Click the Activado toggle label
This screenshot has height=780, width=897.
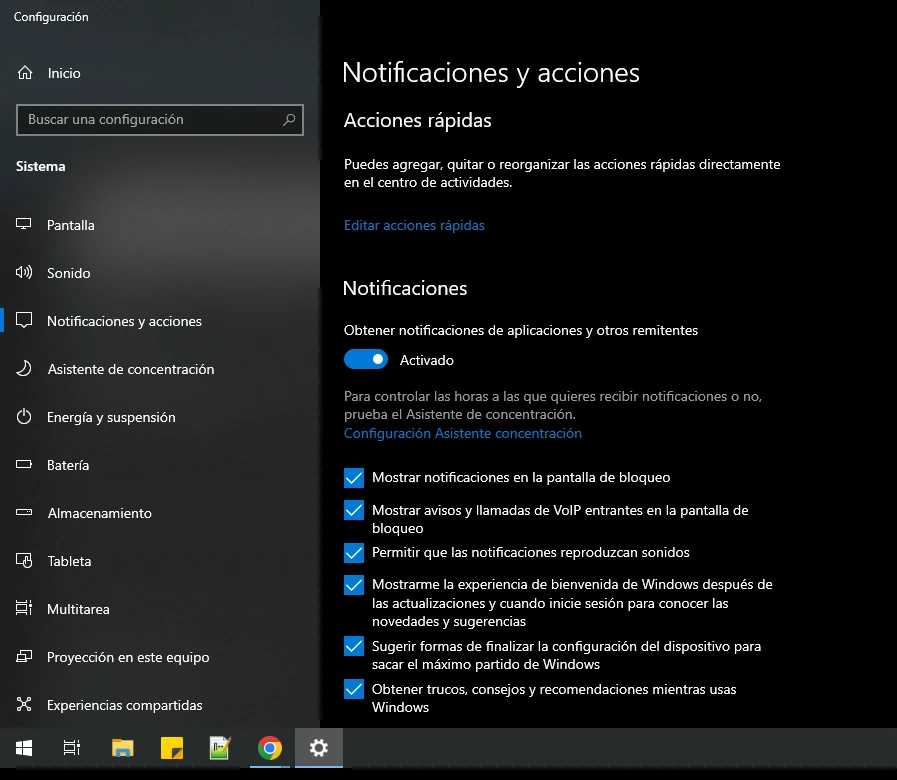tap(427, 360)
